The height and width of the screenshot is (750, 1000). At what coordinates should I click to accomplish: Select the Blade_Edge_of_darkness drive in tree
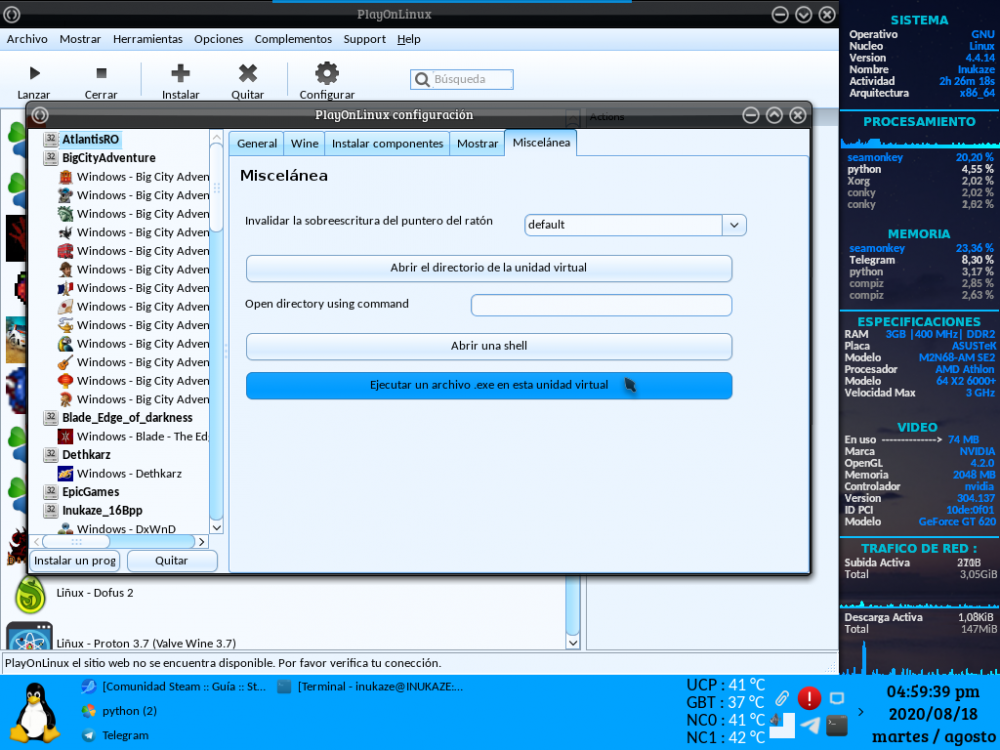(127, 418)
